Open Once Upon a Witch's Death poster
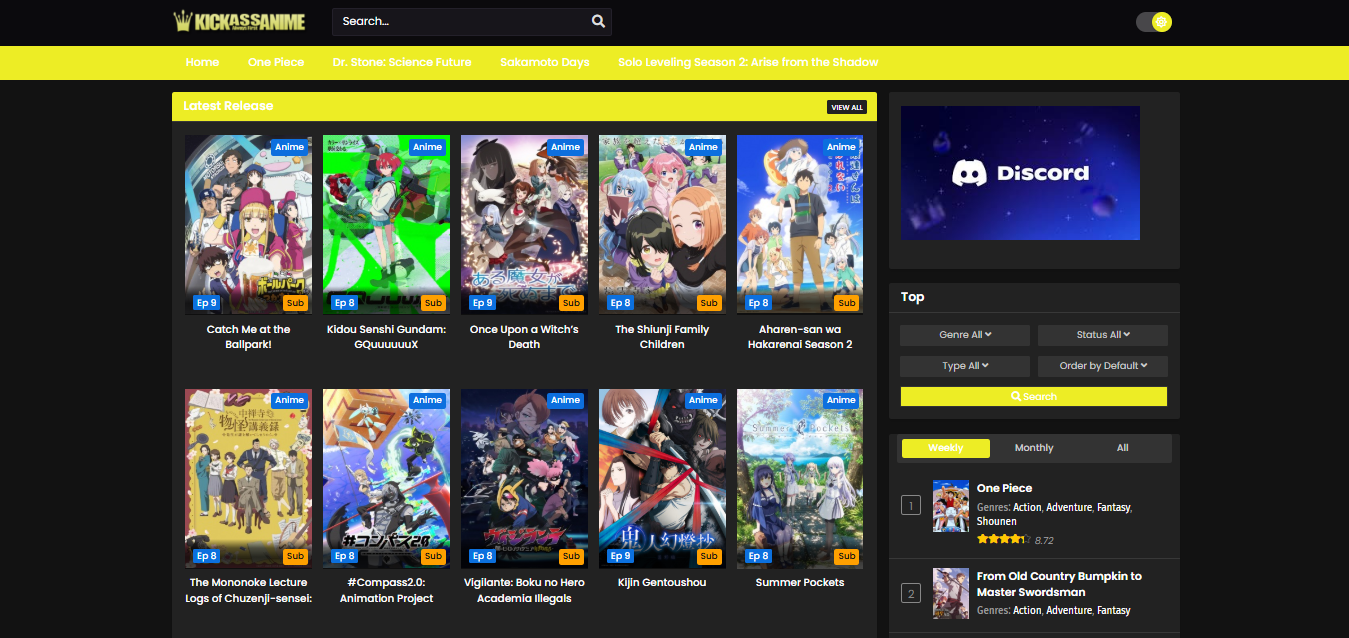Image resolution: width=1349 pixels, height=638 pixels. 524,225
